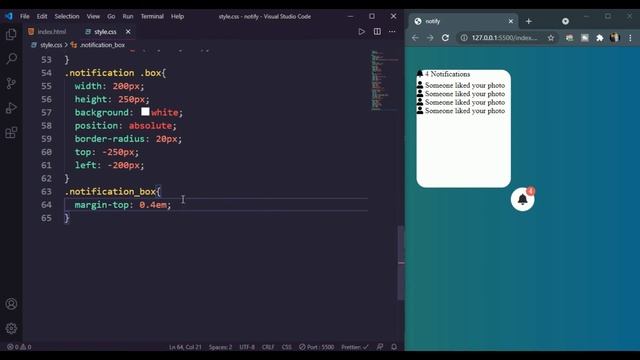Open the Go menu
640x360 pixels.
point(111,16)
